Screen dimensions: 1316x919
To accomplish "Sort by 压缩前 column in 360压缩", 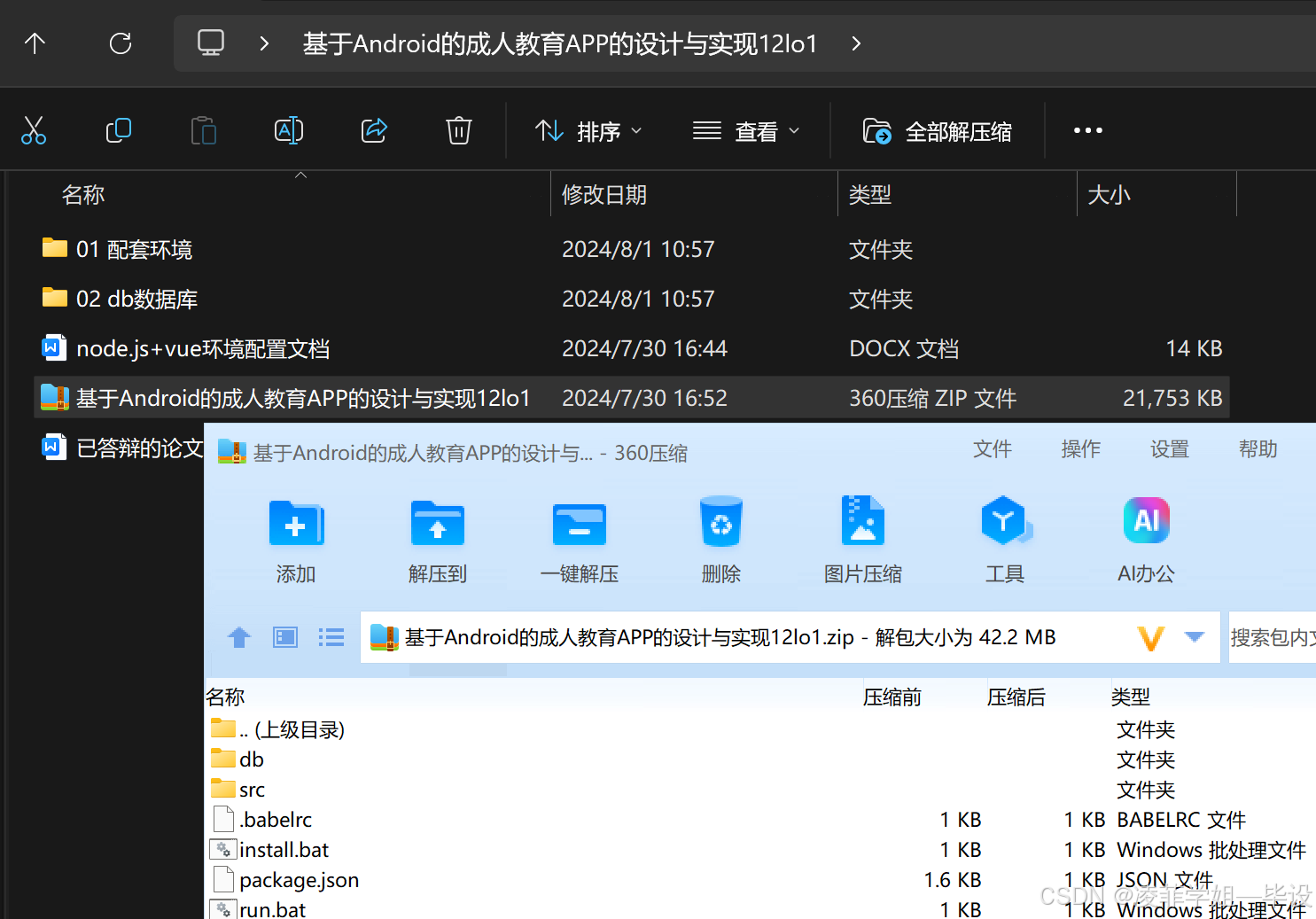I will [892, 697].
